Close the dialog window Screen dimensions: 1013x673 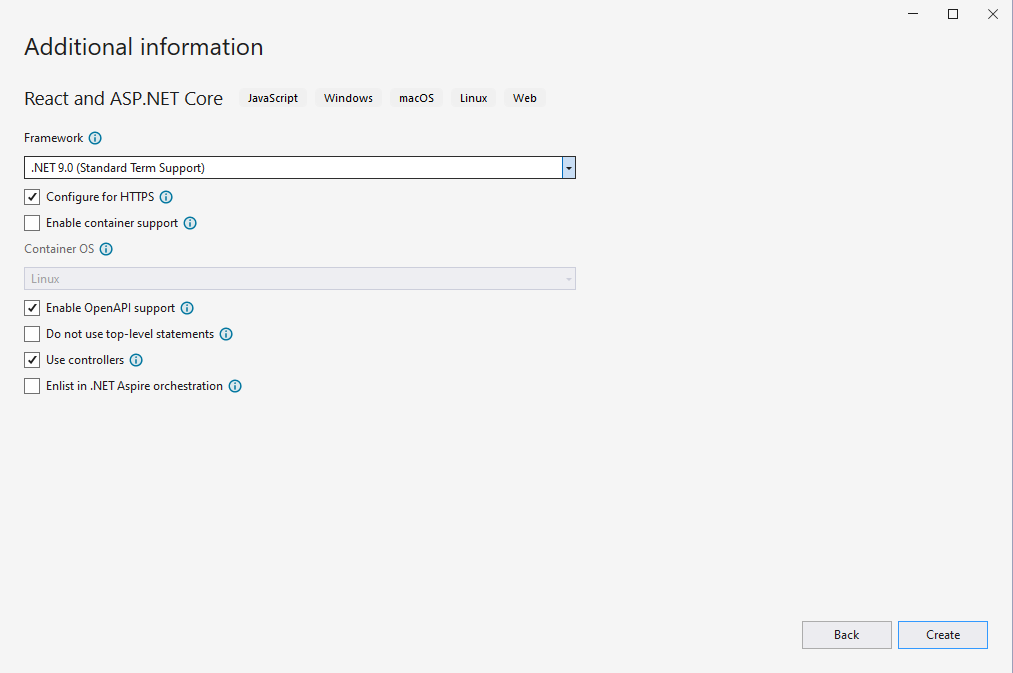(993, 14)
